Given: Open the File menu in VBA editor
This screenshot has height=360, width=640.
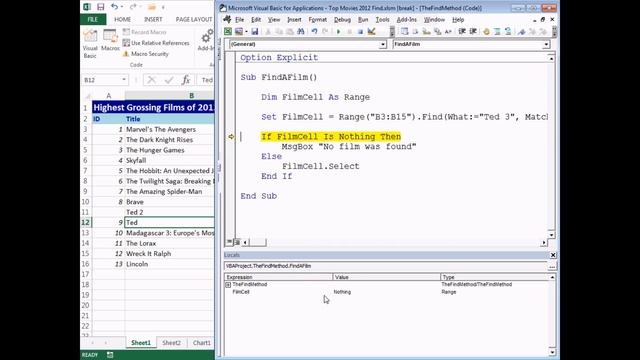Looking at the screenshot, I should click(239, 20).
